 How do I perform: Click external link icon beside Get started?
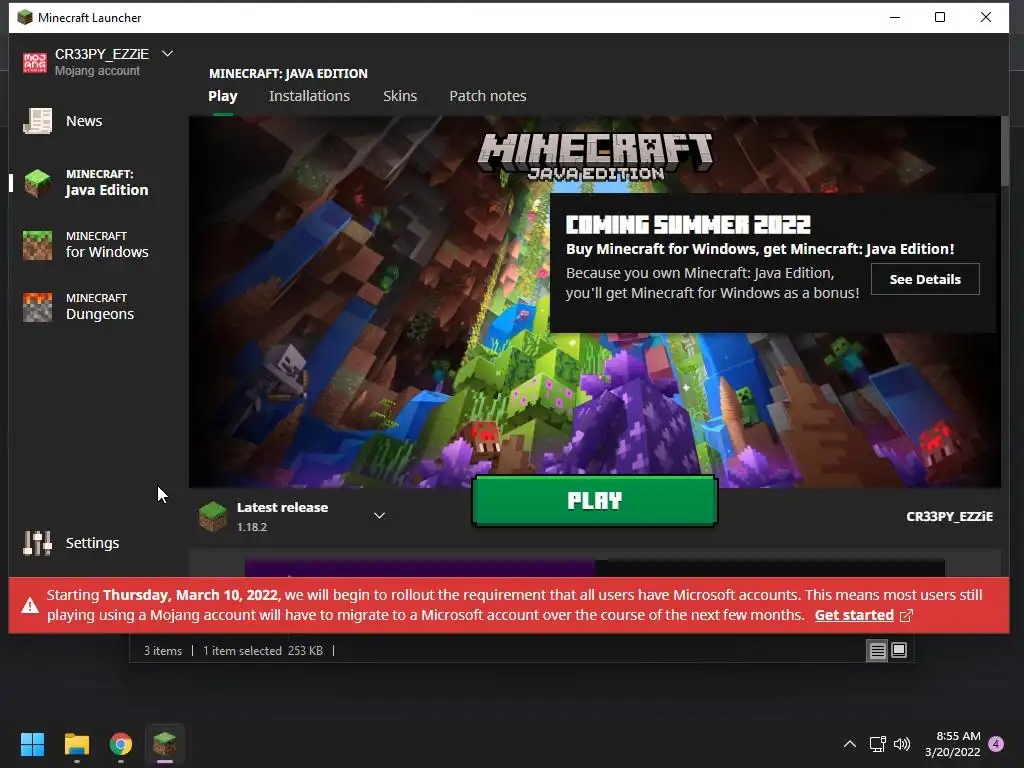pos(906,616)
